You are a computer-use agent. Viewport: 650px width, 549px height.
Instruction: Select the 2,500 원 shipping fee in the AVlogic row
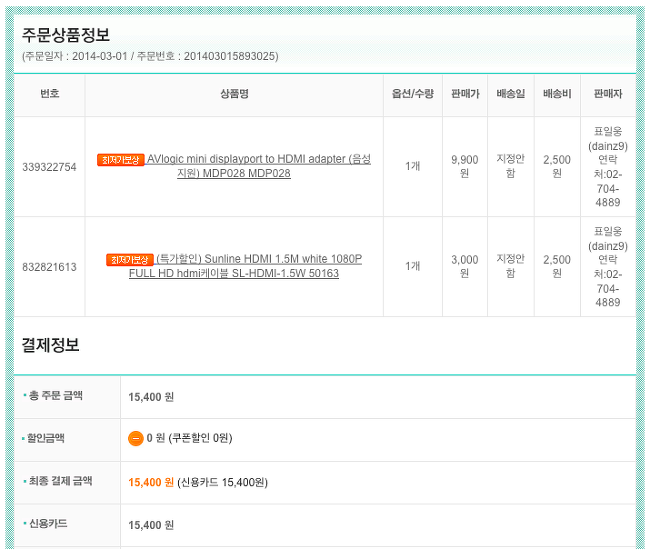(557, 166)
